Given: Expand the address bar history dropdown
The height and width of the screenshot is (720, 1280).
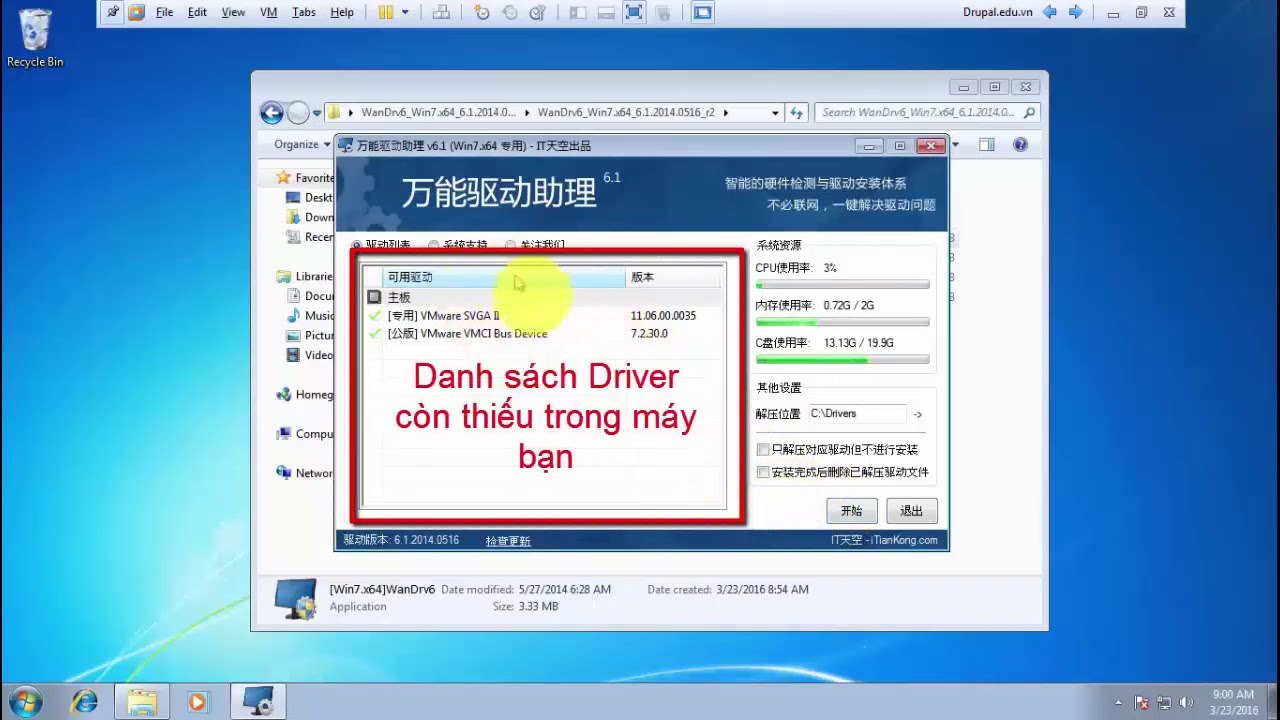Looking at the screenshot, I should tap(774, 113).
